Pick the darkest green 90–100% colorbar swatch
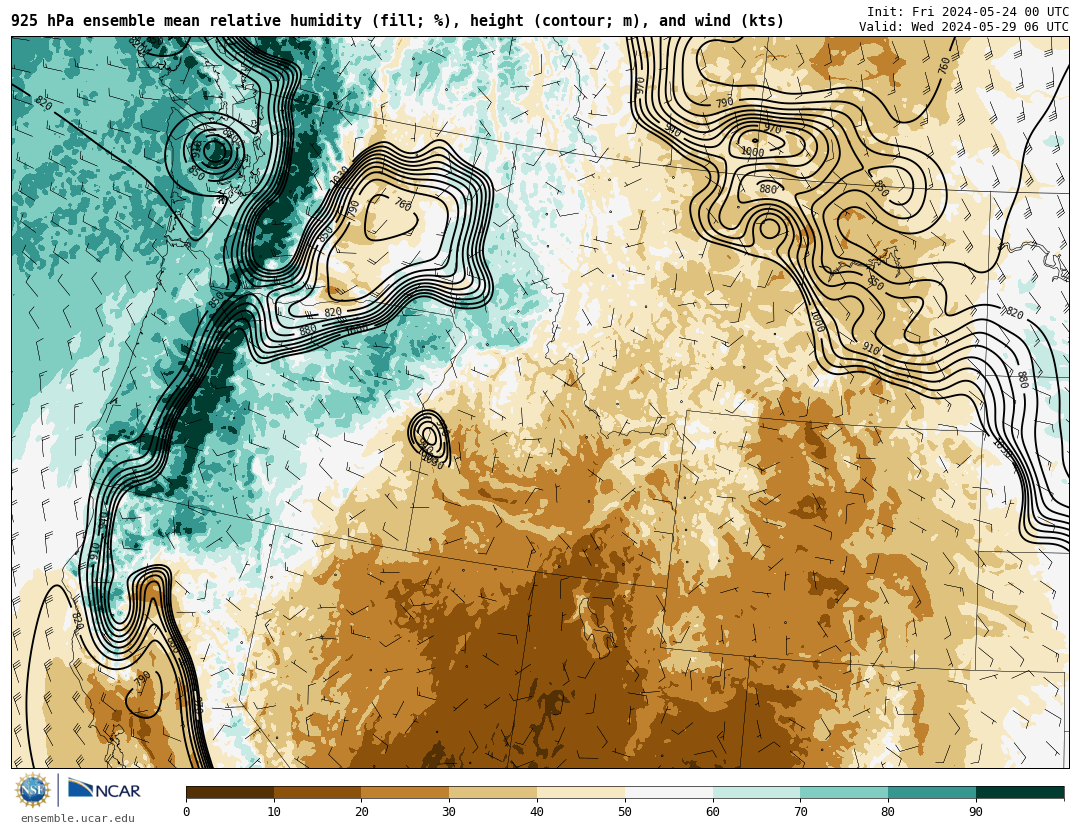 tap(1020, 792)
